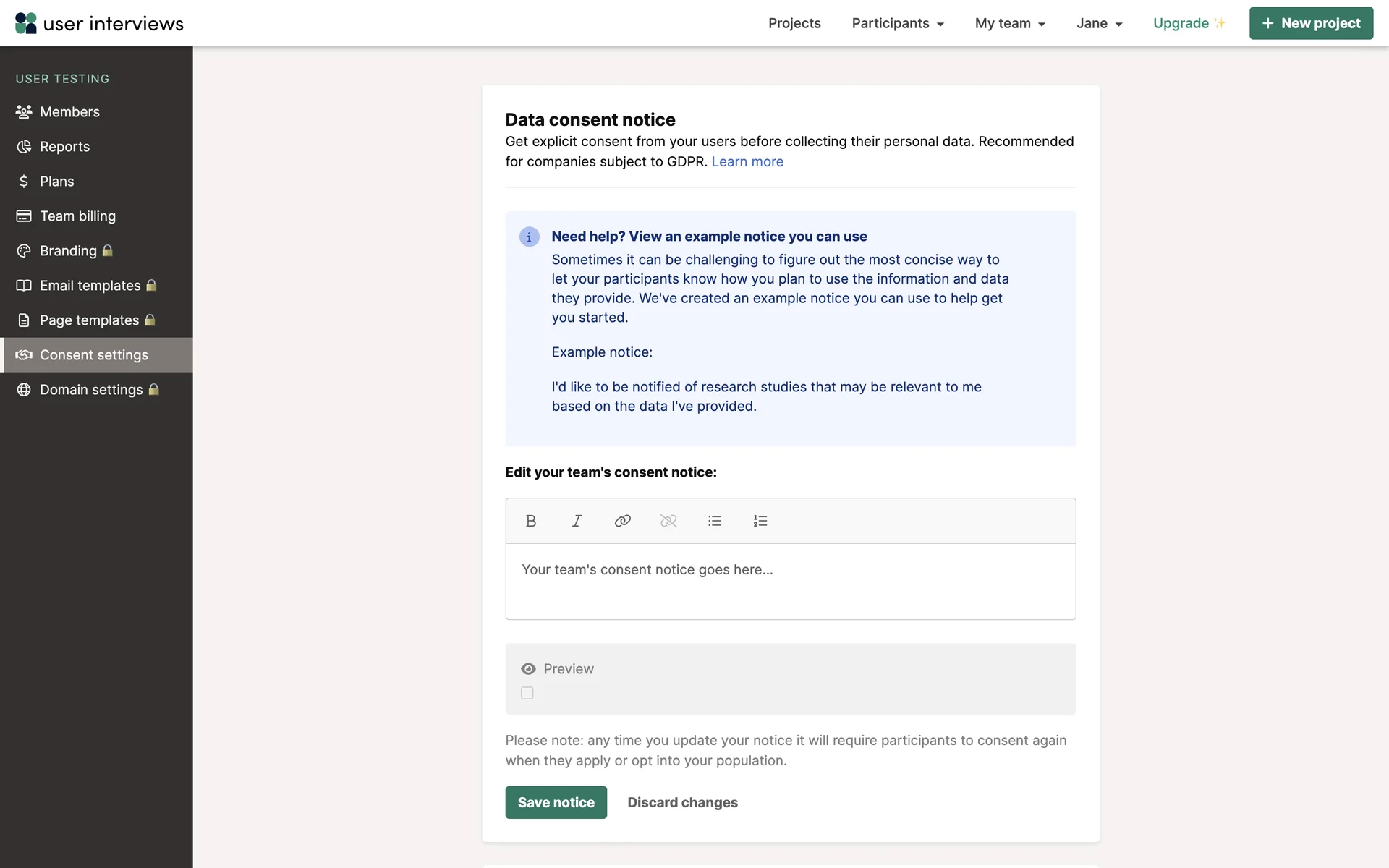Click the Save notice button
This screenshot has height=868, width=1389.
point(556,802)
